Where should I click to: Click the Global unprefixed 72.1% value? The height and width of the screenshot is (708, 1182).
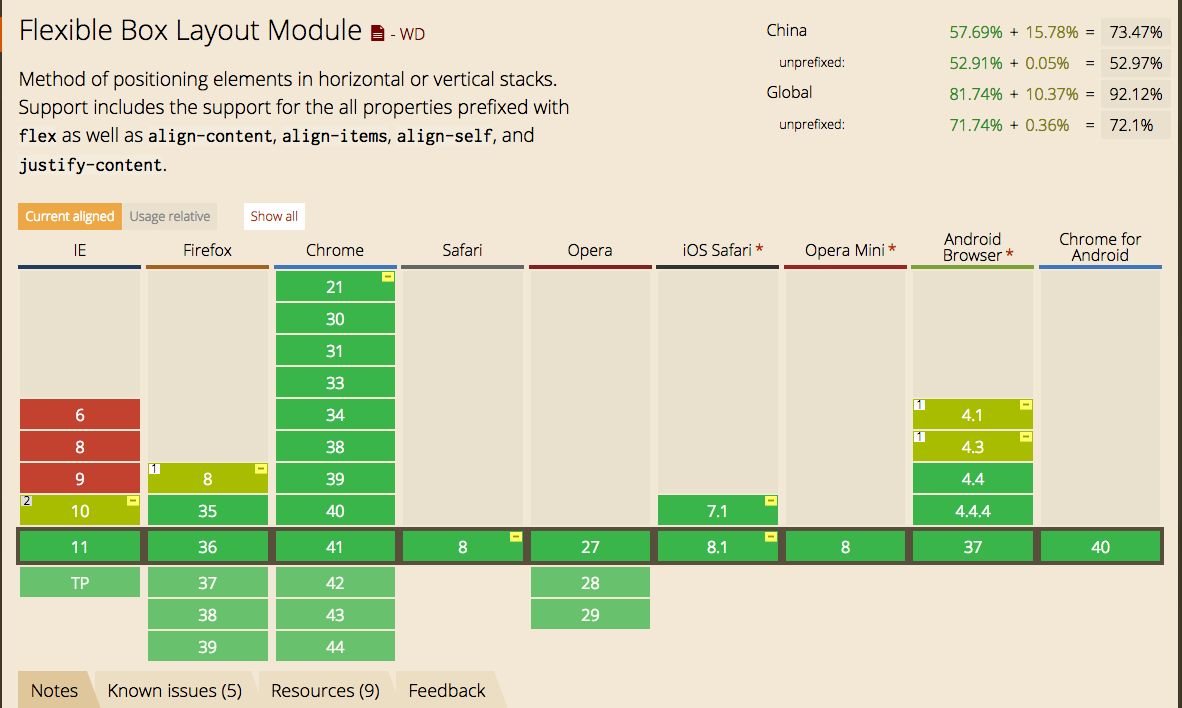click(1135, 124)
